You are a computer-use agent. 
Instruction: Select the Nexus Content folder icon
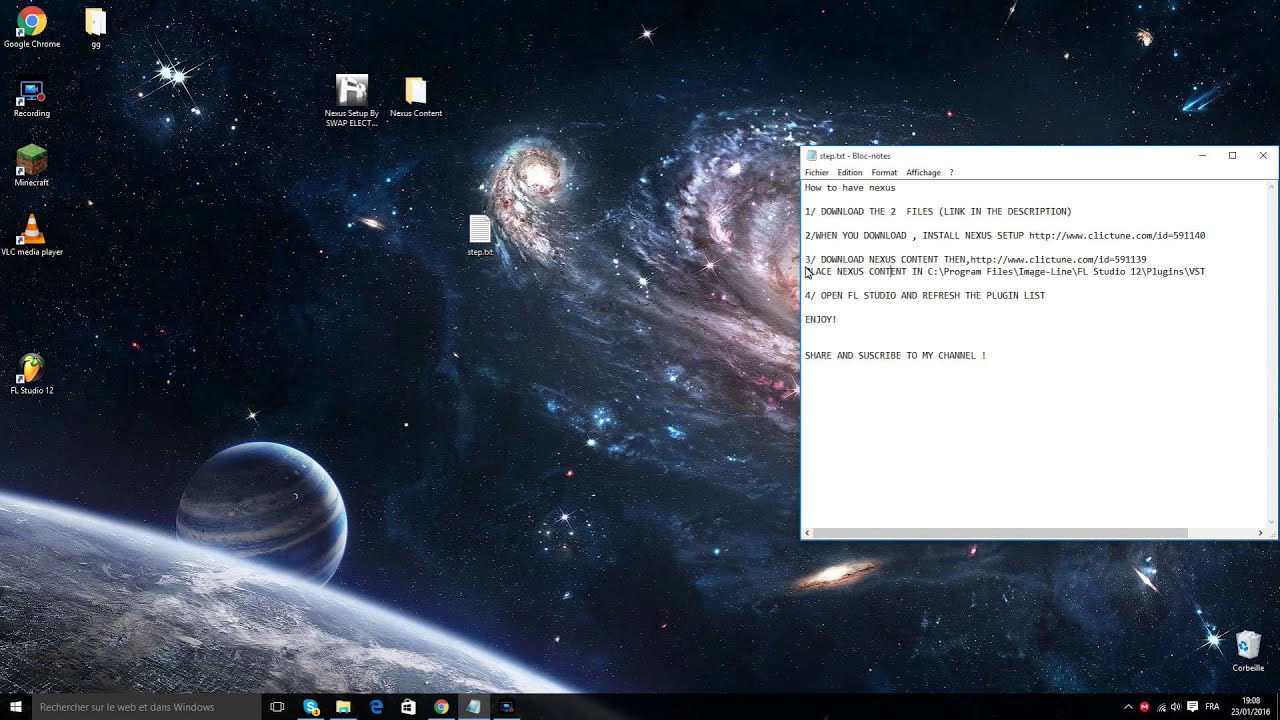click(x=416, y=97)
